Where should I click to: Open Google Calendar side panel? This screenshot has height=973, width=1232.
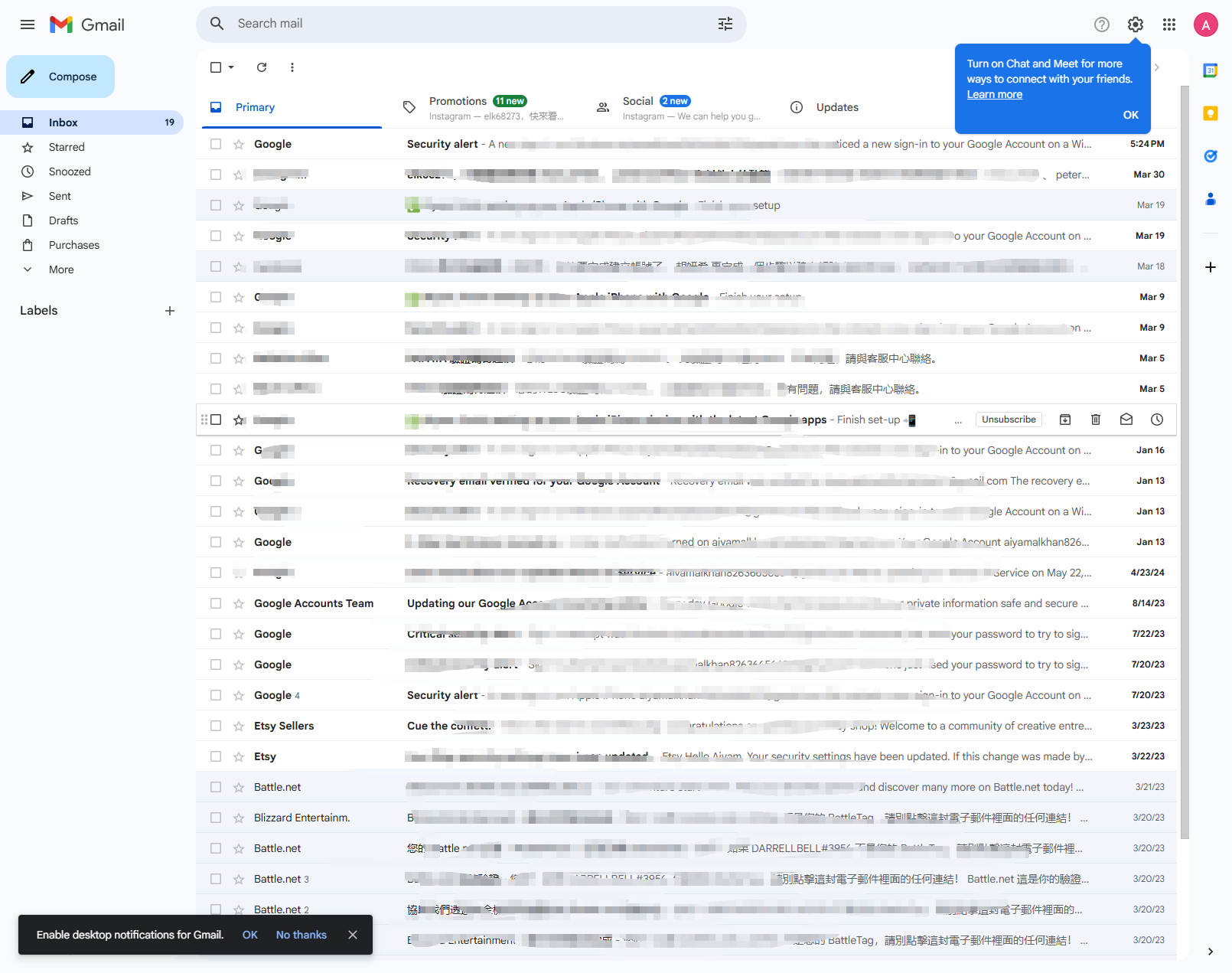click(x=1211, y=70)
